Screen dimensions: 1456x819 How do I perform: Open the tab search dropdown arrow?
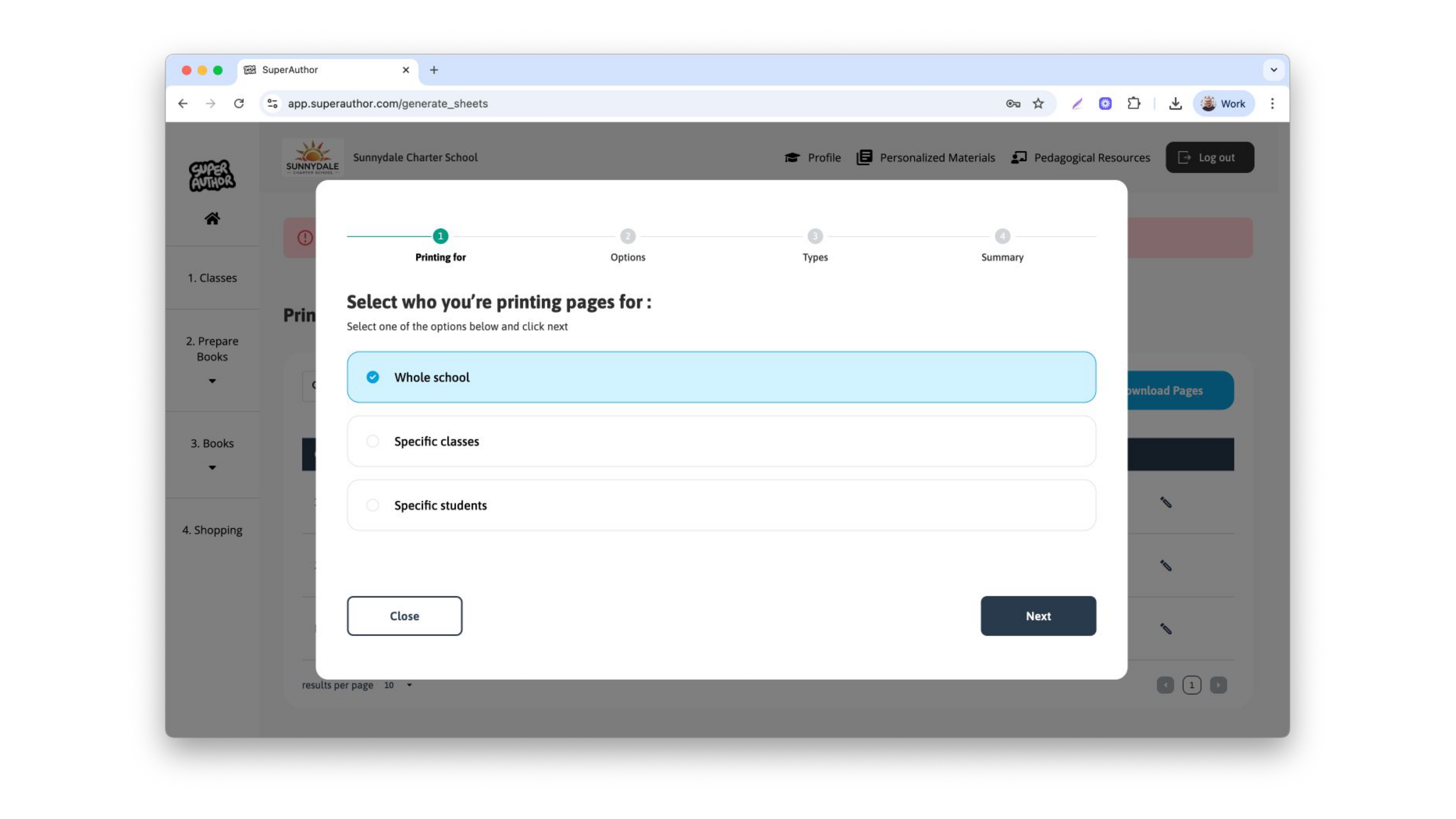tap(1274, 69)
